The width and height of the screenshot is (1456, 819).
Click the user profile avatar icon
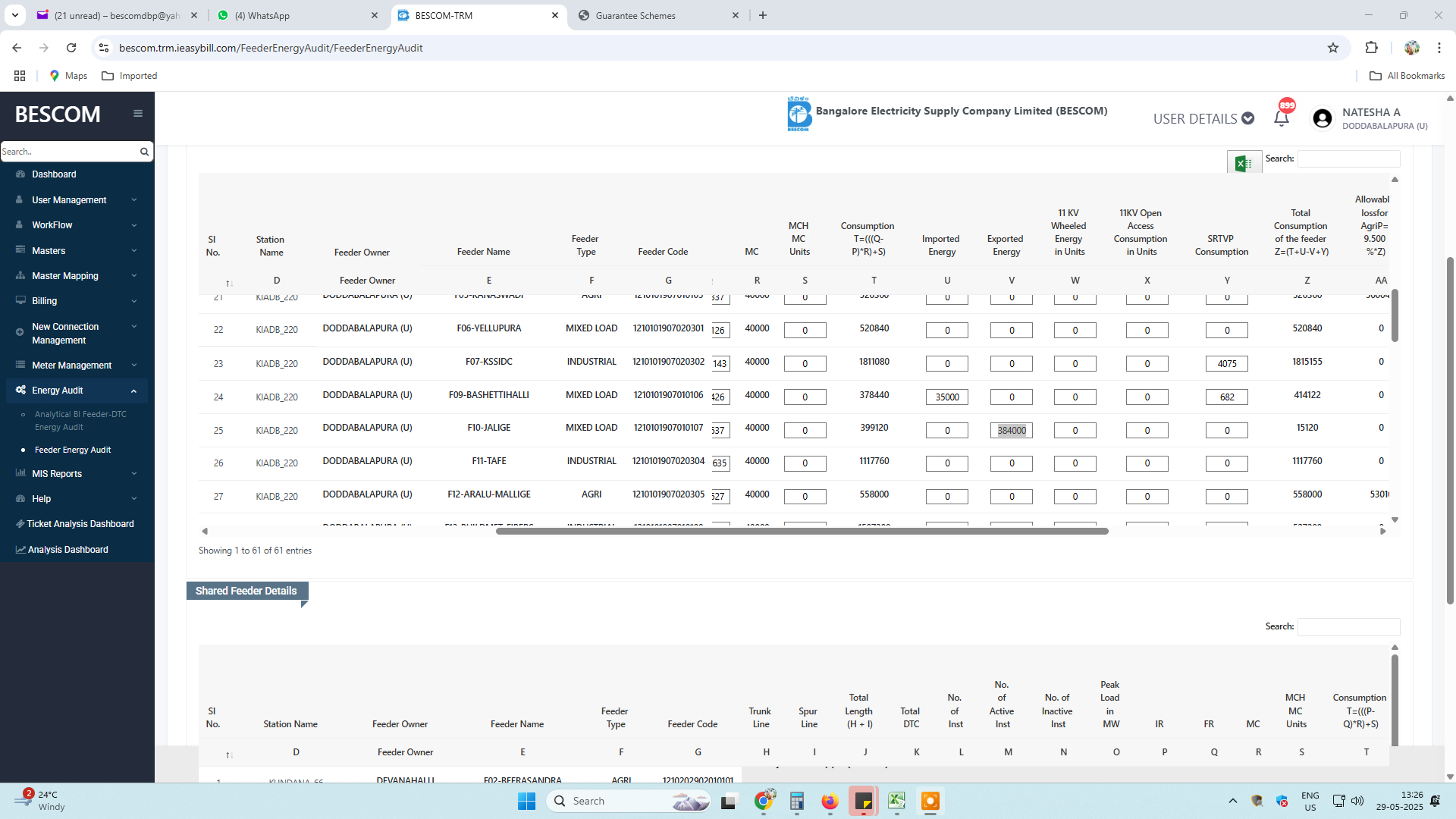1323,118
